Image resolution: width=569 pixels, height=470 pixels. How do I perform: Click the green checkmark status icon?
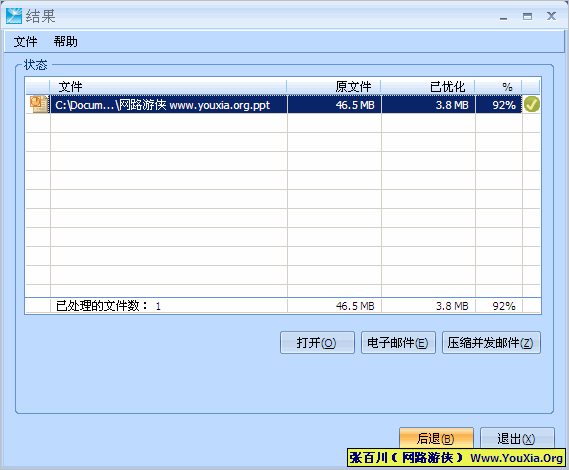[x=532, y=105]
